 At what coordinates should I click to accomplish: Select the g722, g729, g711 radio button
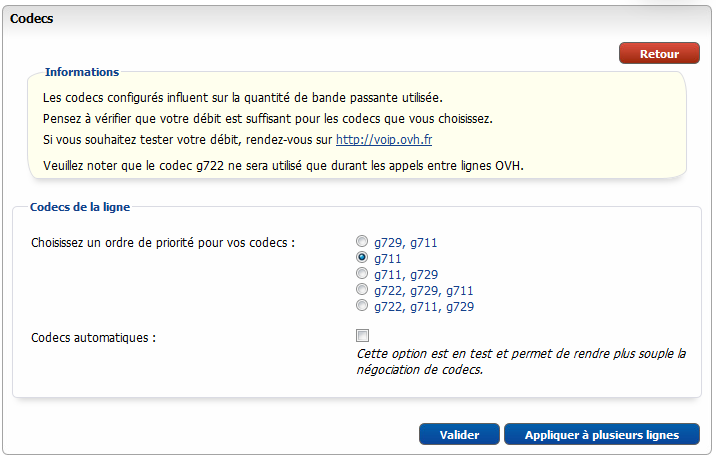tap(362, 290)
